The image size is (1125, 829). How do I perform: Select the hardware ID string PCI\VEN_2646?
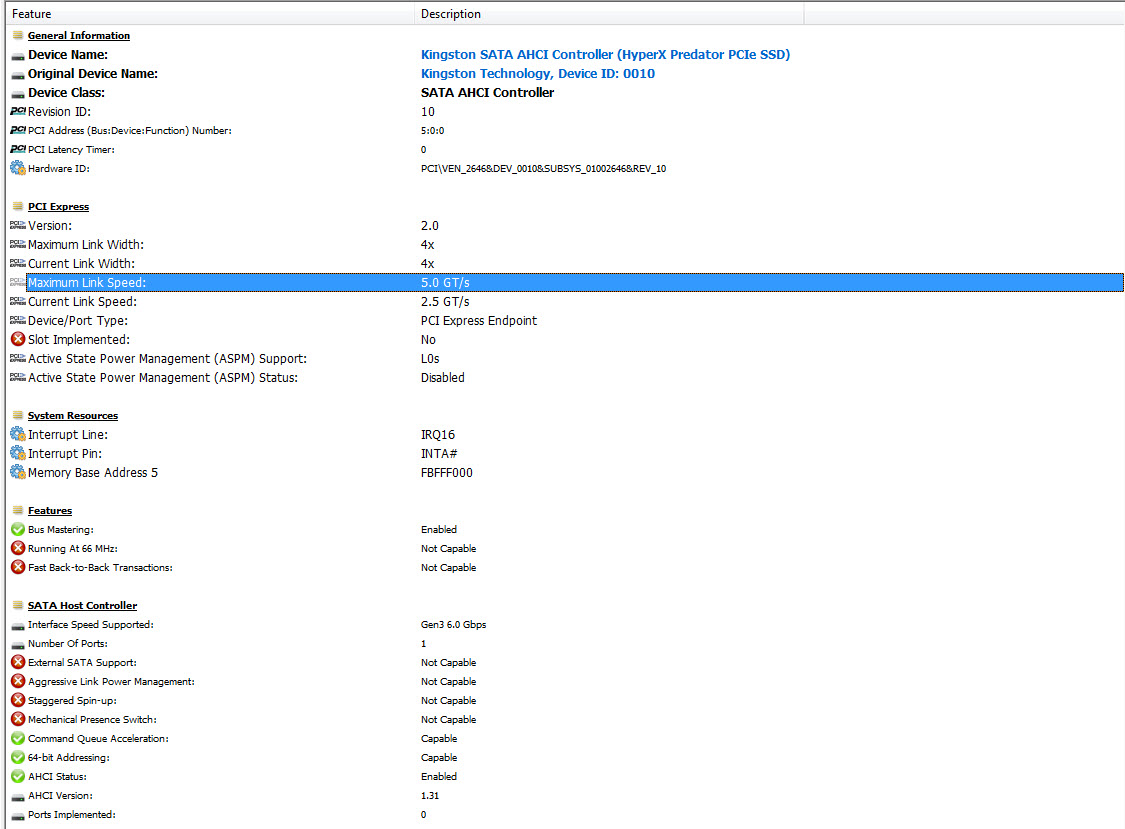click(543, 169)
